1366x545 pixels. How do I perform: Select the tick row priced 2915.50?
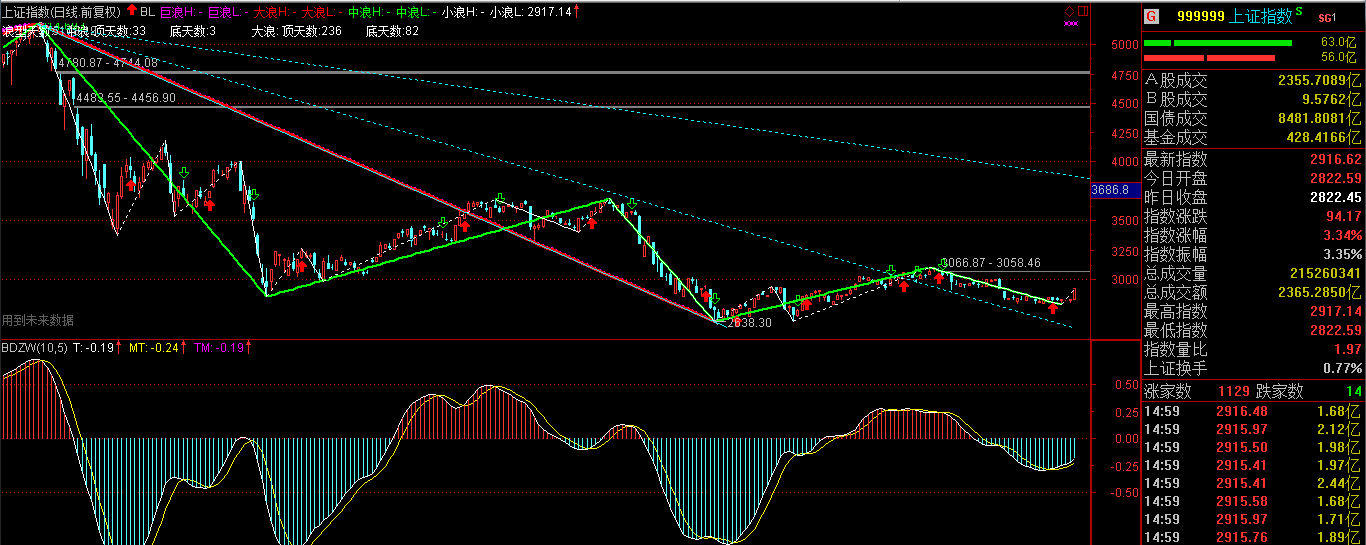(x=1253, y=447)
